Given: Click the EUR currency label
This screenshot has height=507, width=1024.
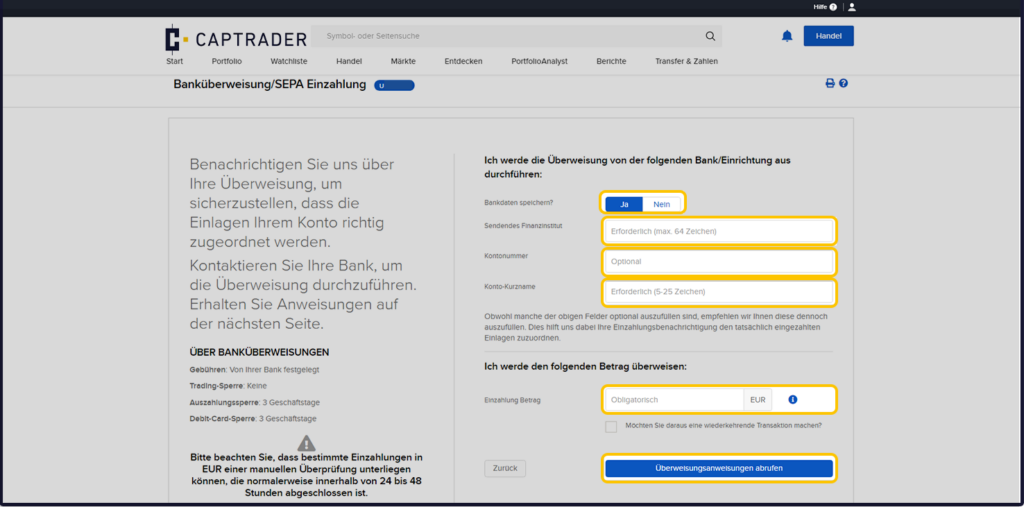Looking at the screenshot, I should [x=758, y=399].
